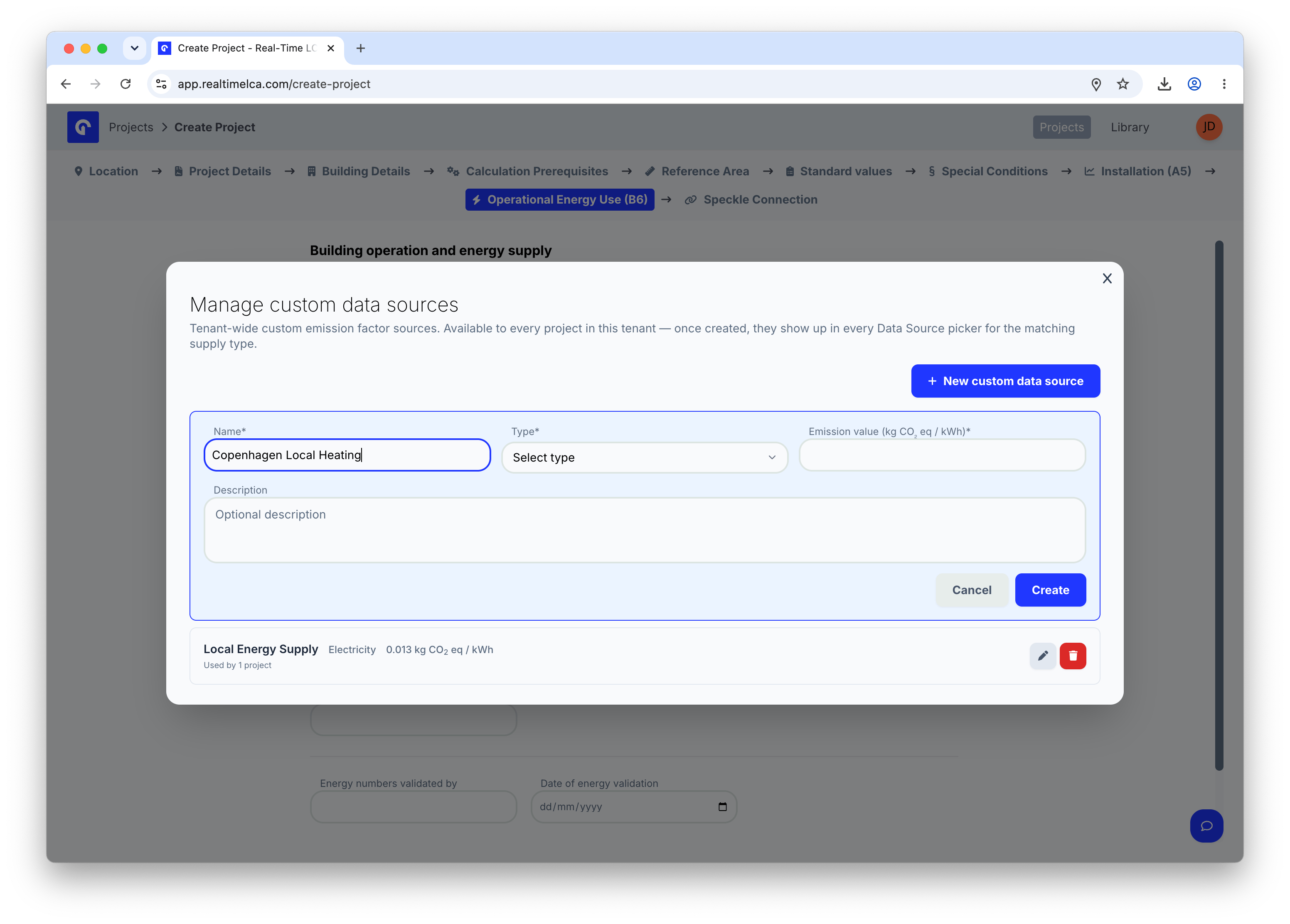1290x924 pixels.
Task: Go to the Location step
Action: pos(106,171)
